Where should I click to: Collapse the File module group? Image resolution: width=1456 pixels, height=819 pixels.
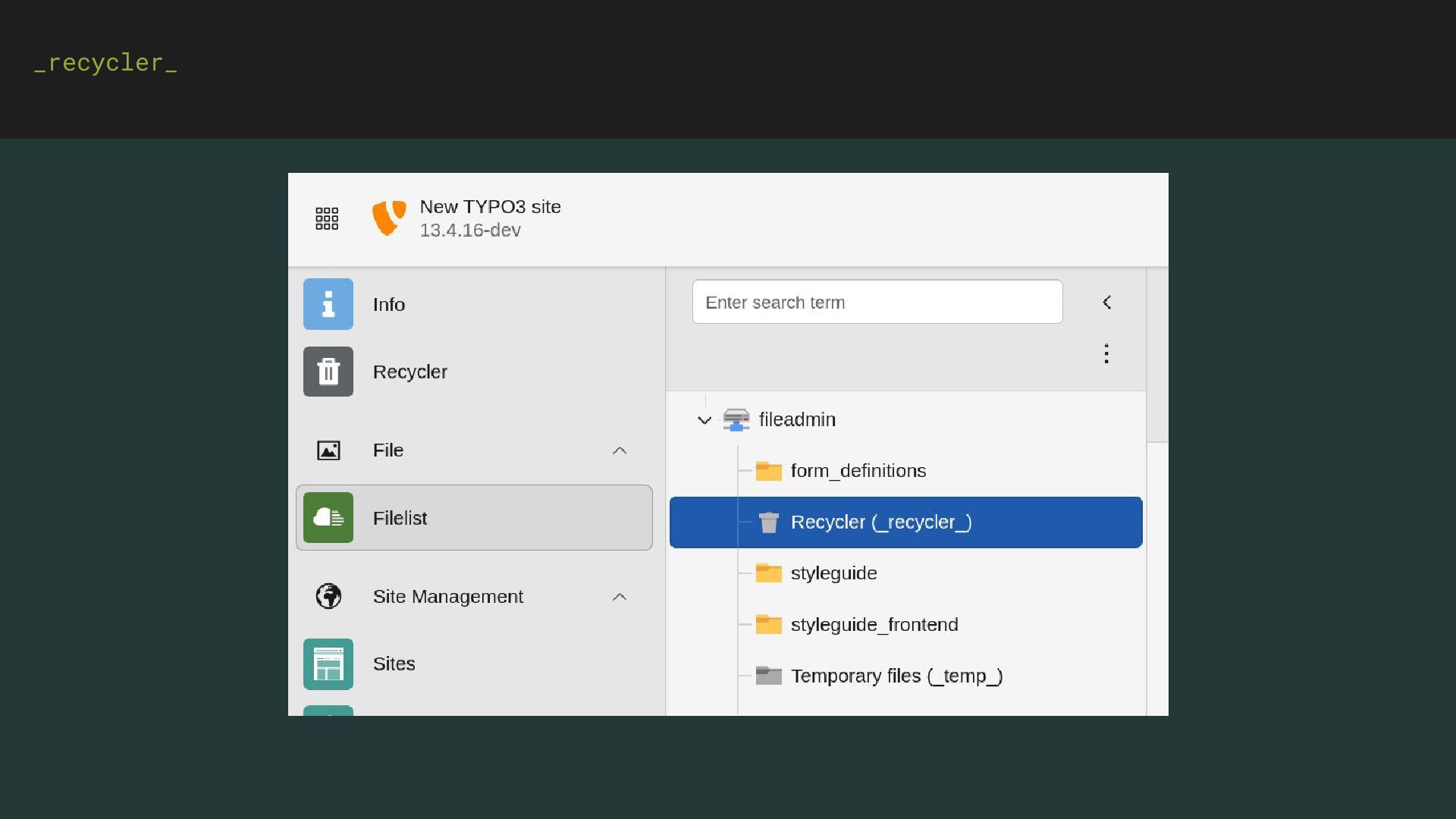(619, 450)
